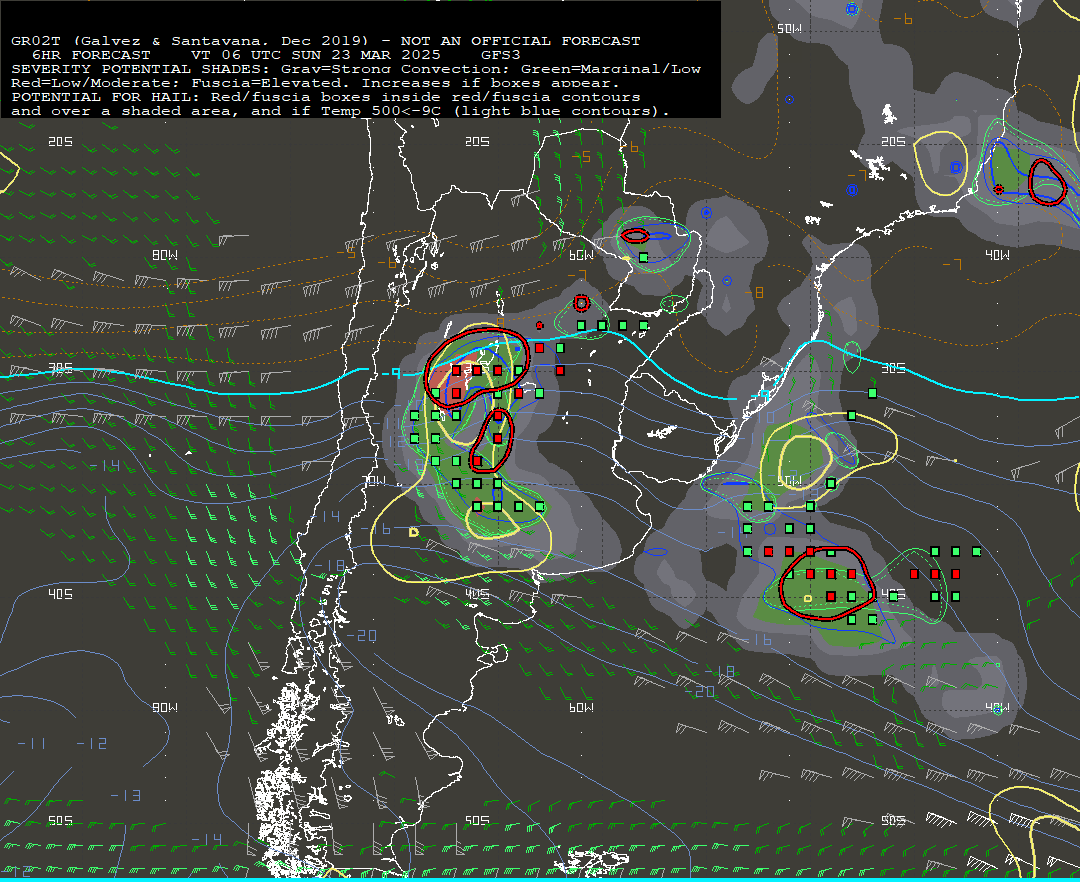The height and width of the screenshot is (882, 1080).
Task: Click the 'Red=Low/Moderate' legend line
Action: click(x=315, y=83)
